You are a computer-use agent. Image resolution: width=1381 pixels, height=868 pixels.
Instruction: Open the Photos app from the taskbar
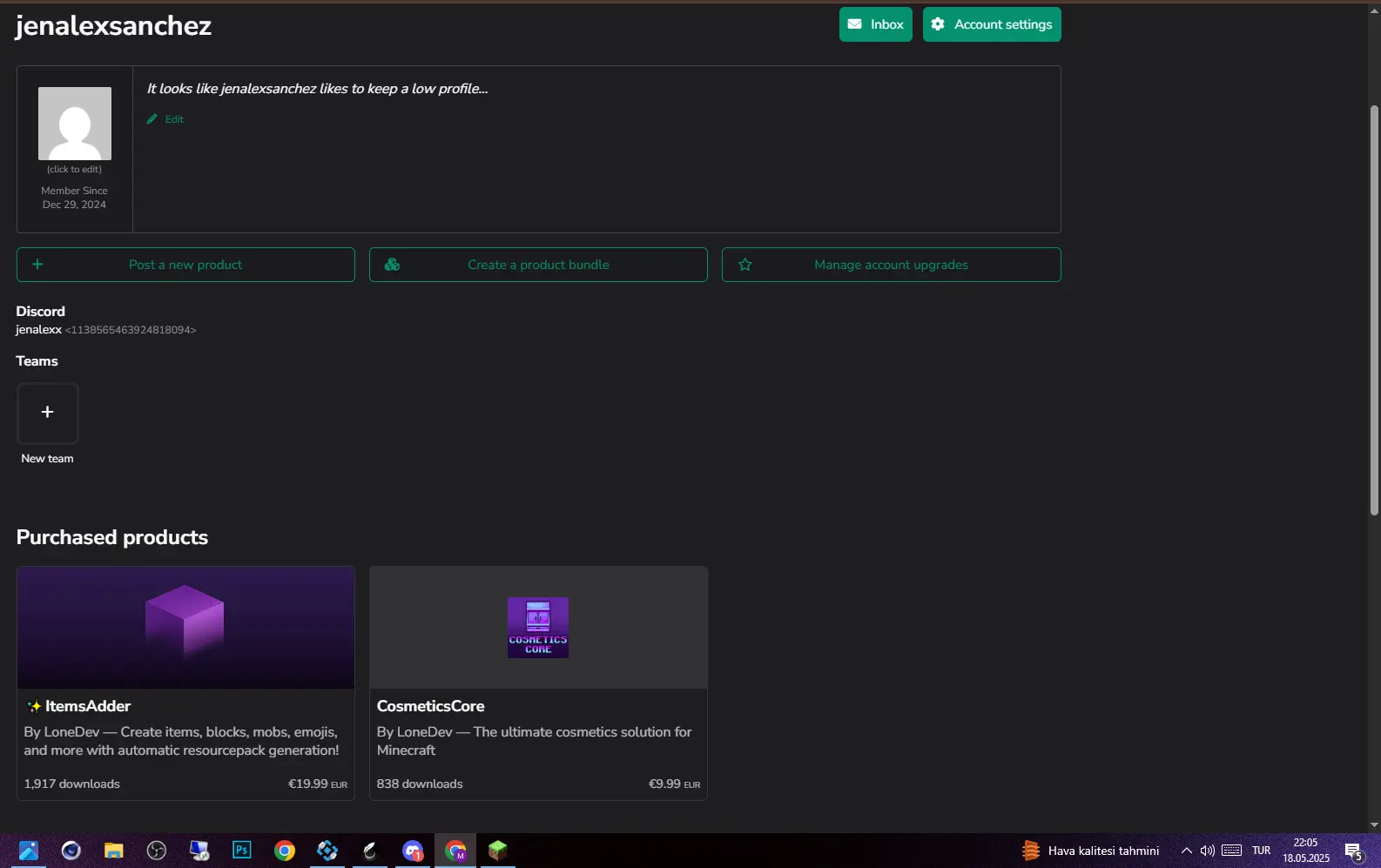pos(29,851)
